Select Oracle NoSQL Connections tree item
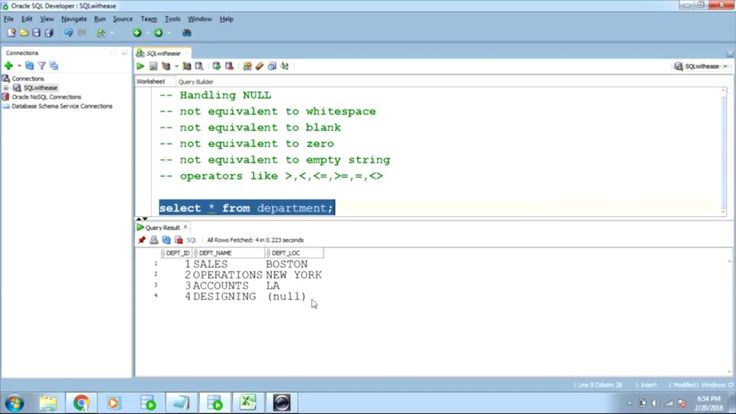Viewport: 736px width, 414px height. pyautogui.click(x=46, y=97)
